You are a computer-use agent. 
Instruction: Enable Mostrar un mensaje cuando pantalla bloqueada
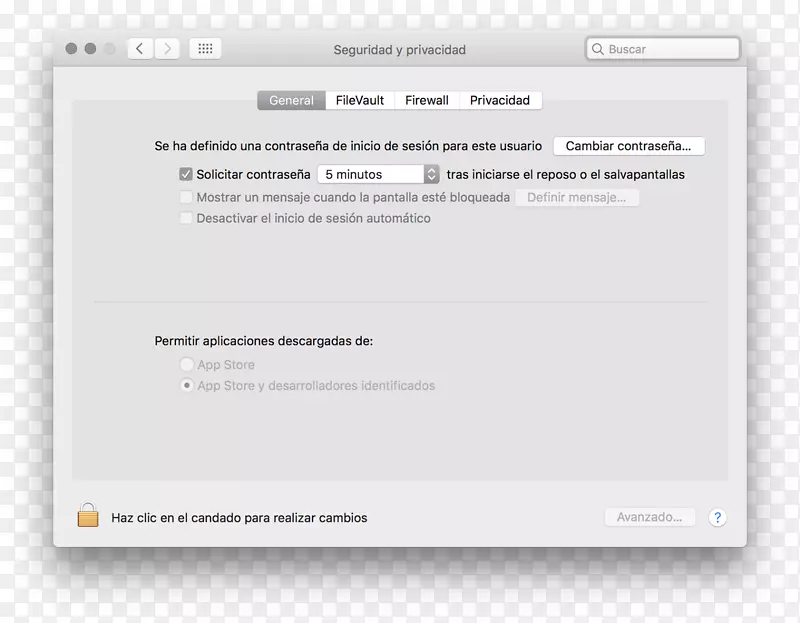pyautogui.click(x=185, y=197)
